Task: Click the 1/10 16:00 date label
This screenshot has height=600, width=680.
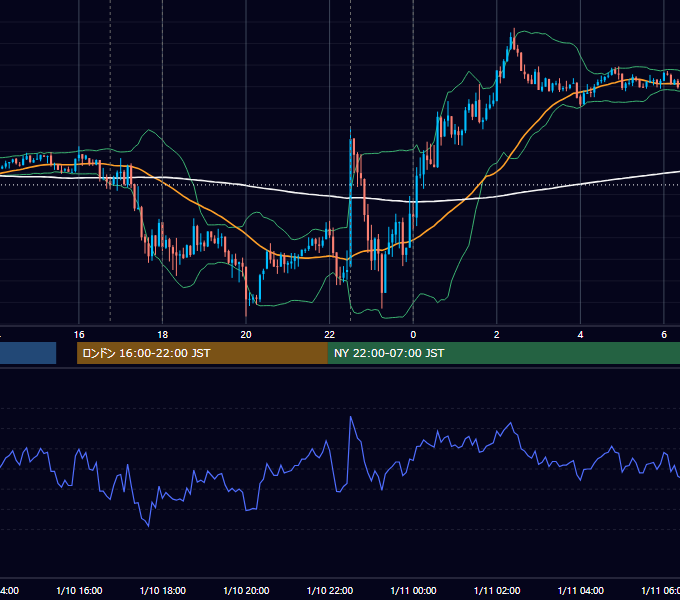Action: (79, 591)
